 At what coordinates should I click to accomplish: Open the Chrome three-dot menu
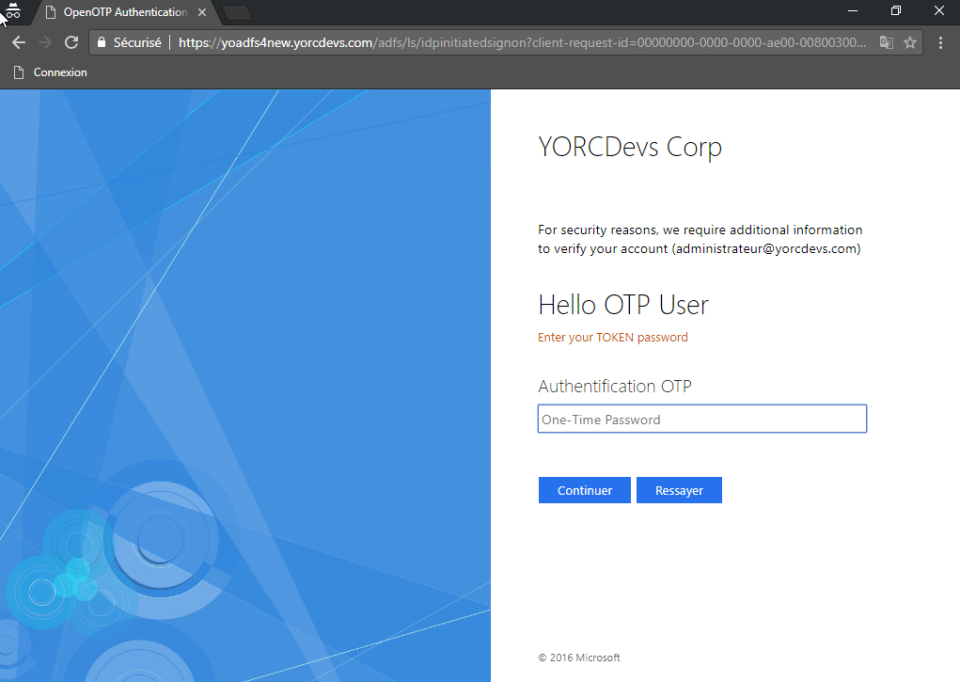[941, 42]
